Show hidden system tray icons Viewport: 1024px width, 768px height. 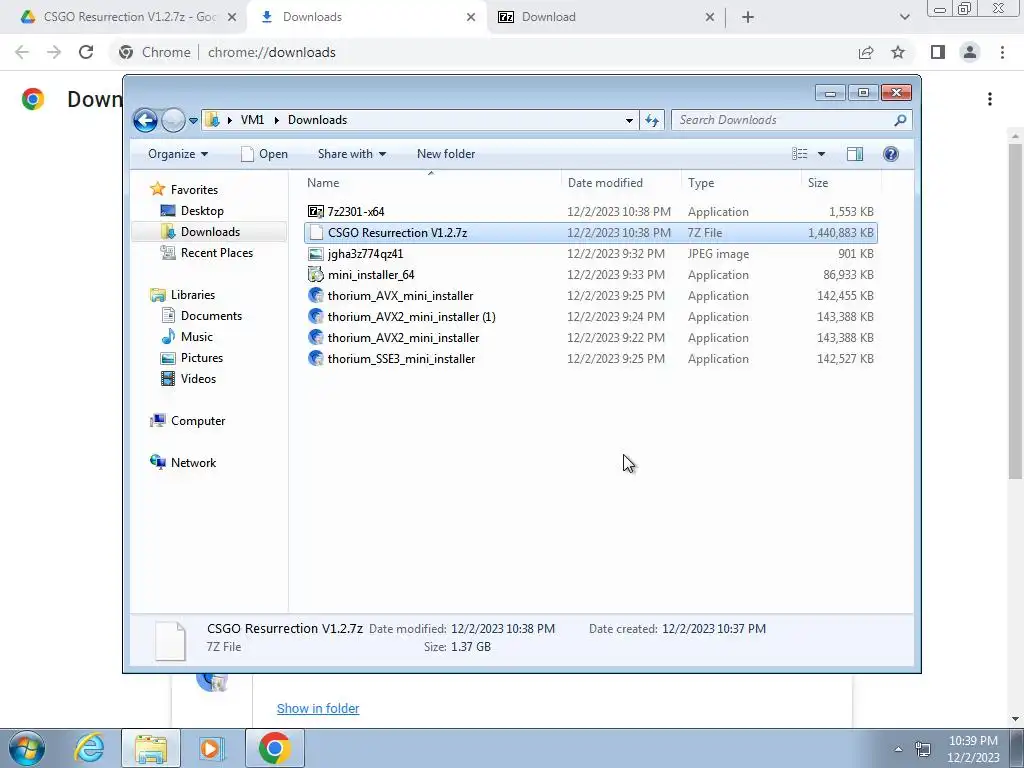(x=898, y=749)
